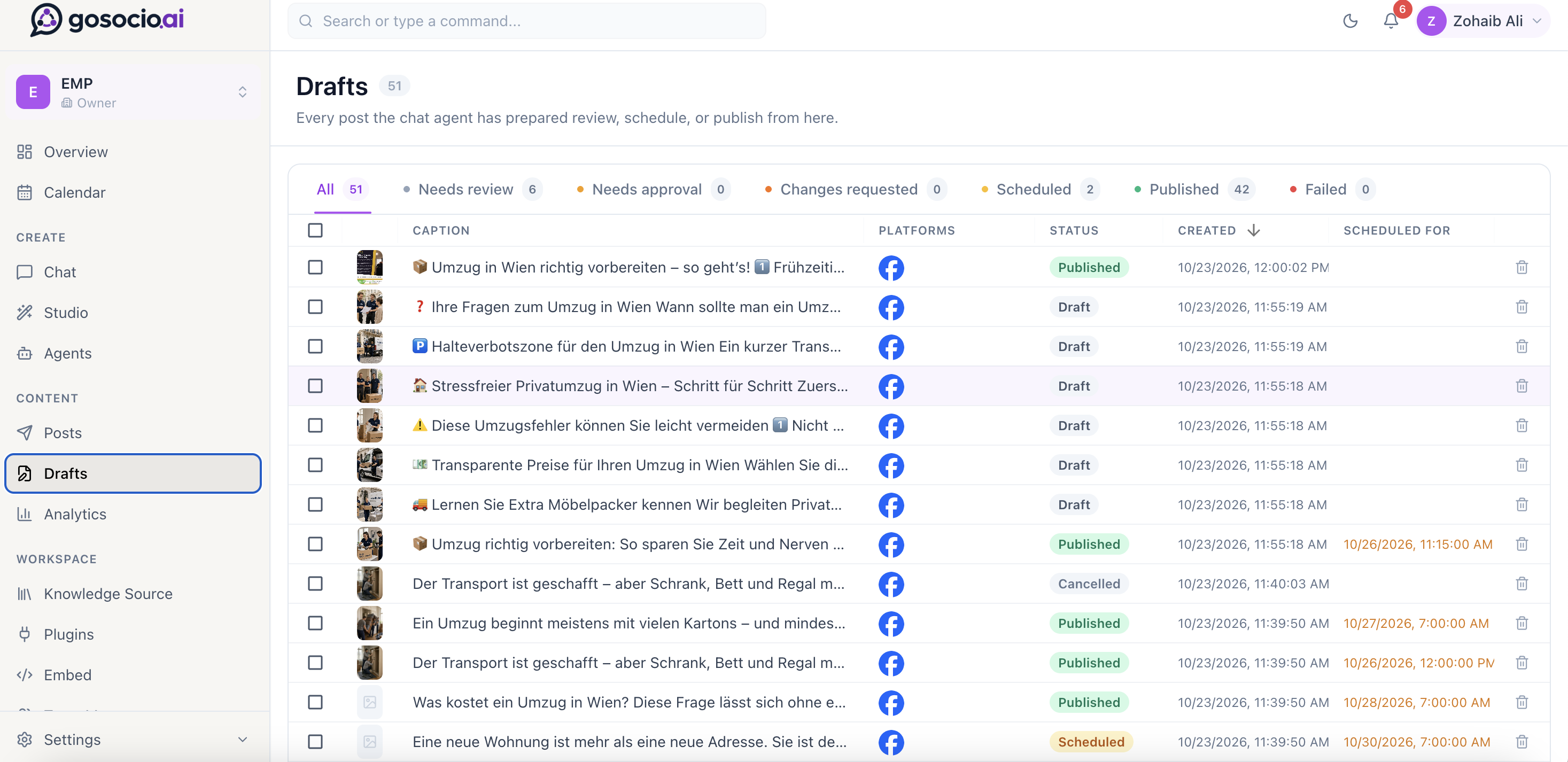Click the gosocio.ai logo
The height and width of the screenshot is (762, 1568).
[107, 19]
